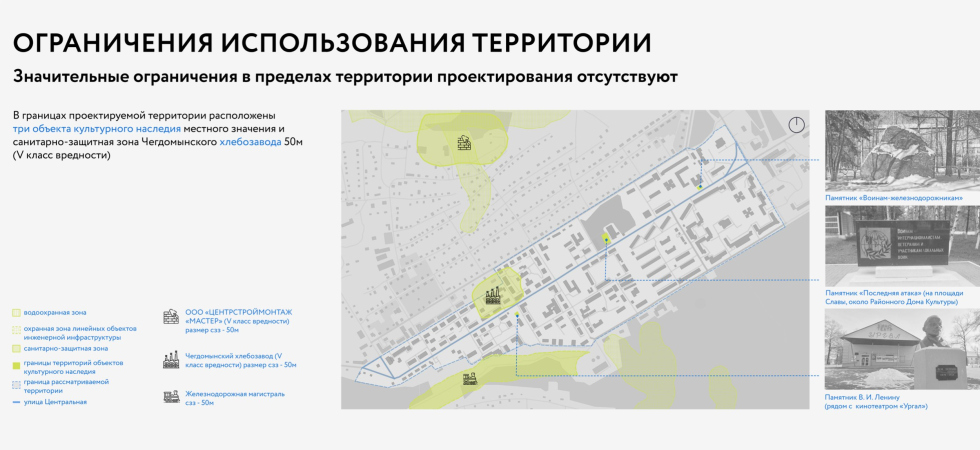The width and height of the screenshot is (980, 450).
Task: Click the heritage marker in the map center
Action: pos(606,238)
